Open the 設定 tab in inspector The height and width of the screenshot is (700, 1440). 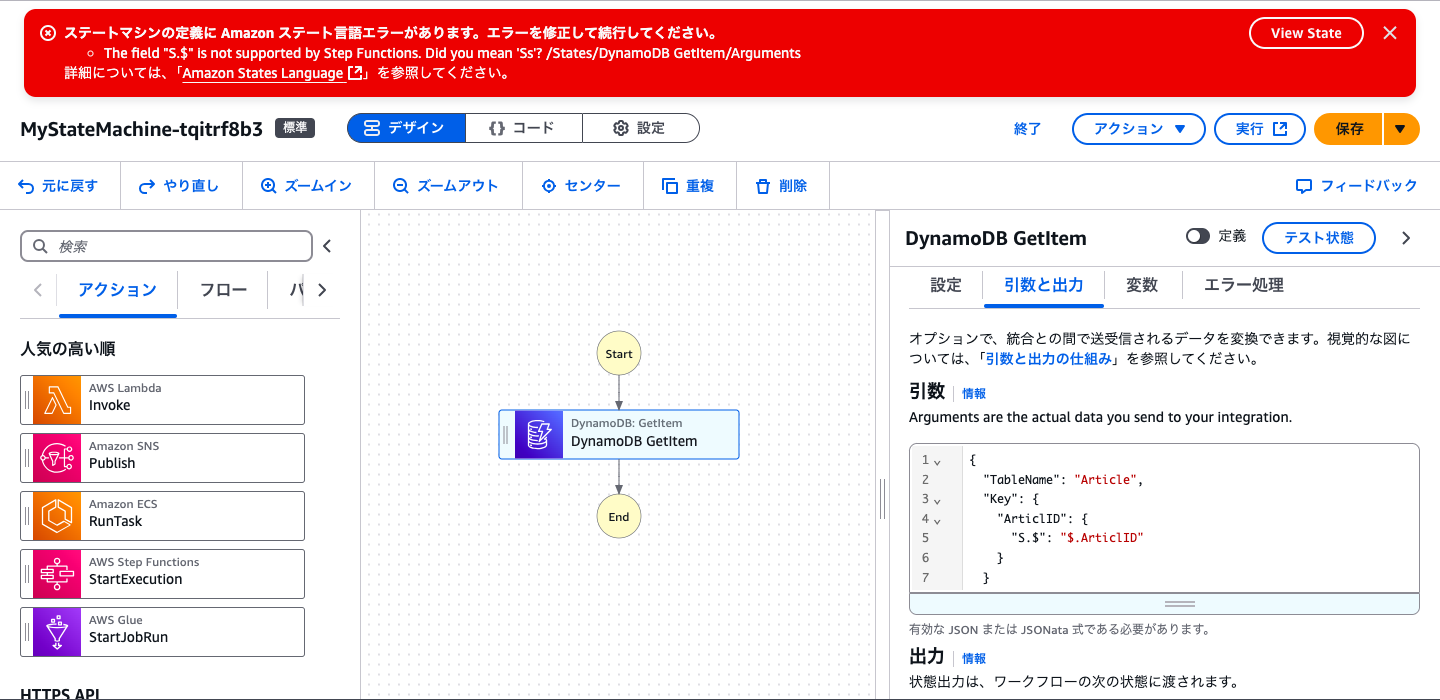(x=946, y=285)
